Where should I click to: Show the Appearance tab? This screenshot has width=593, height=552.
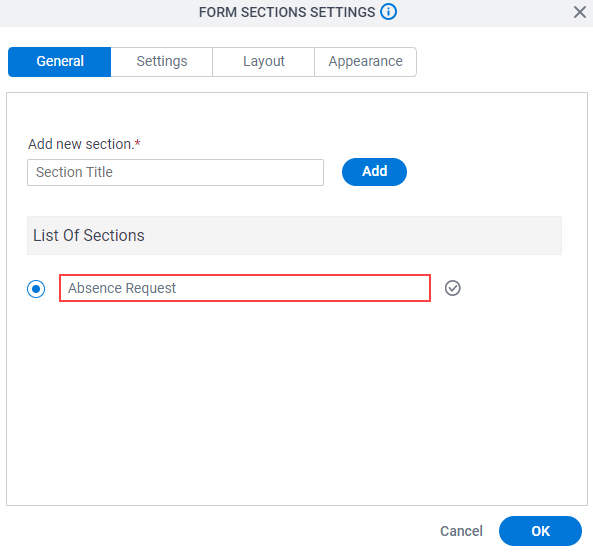click(365, 62)
